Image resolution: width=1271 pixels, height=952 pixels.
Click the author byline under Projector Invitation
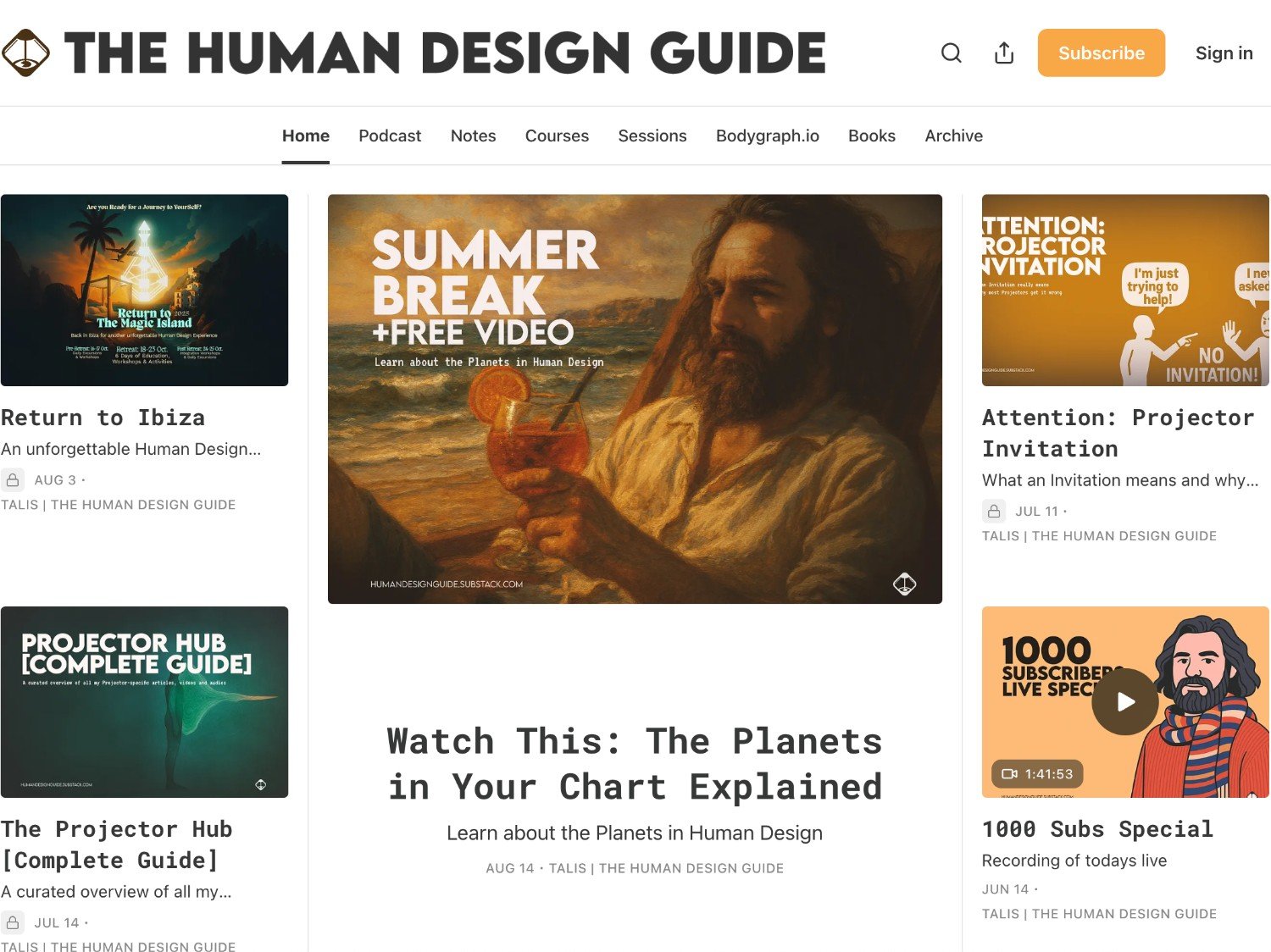(1100, 536)
